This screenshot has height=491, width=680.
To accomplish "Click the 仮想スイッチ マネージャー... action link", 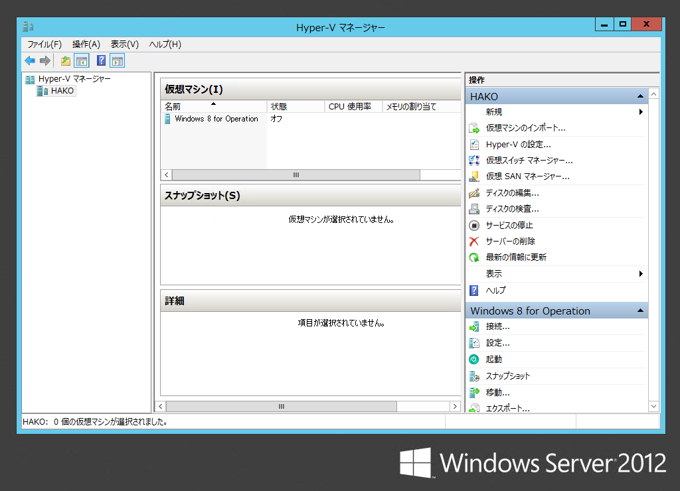I will click(x=529, y=160).
